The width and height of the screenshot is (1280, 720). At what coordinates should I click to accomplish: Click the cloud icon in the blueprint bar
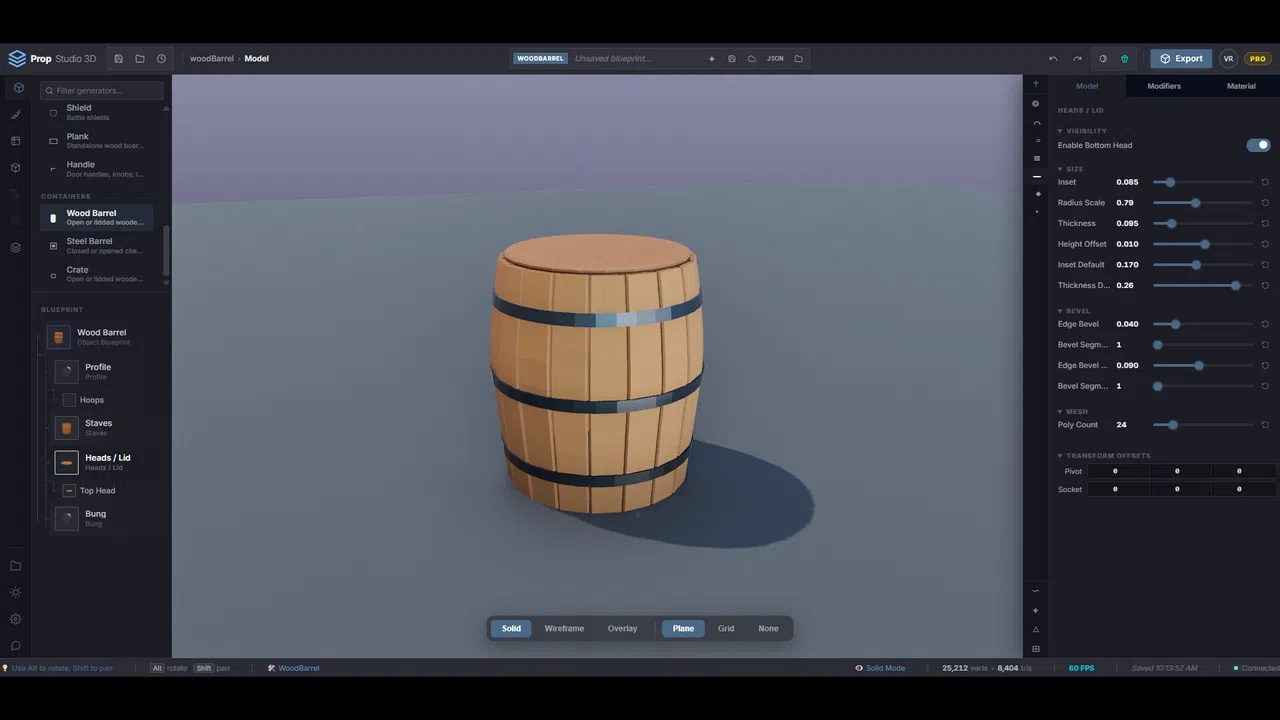point(752,59)
